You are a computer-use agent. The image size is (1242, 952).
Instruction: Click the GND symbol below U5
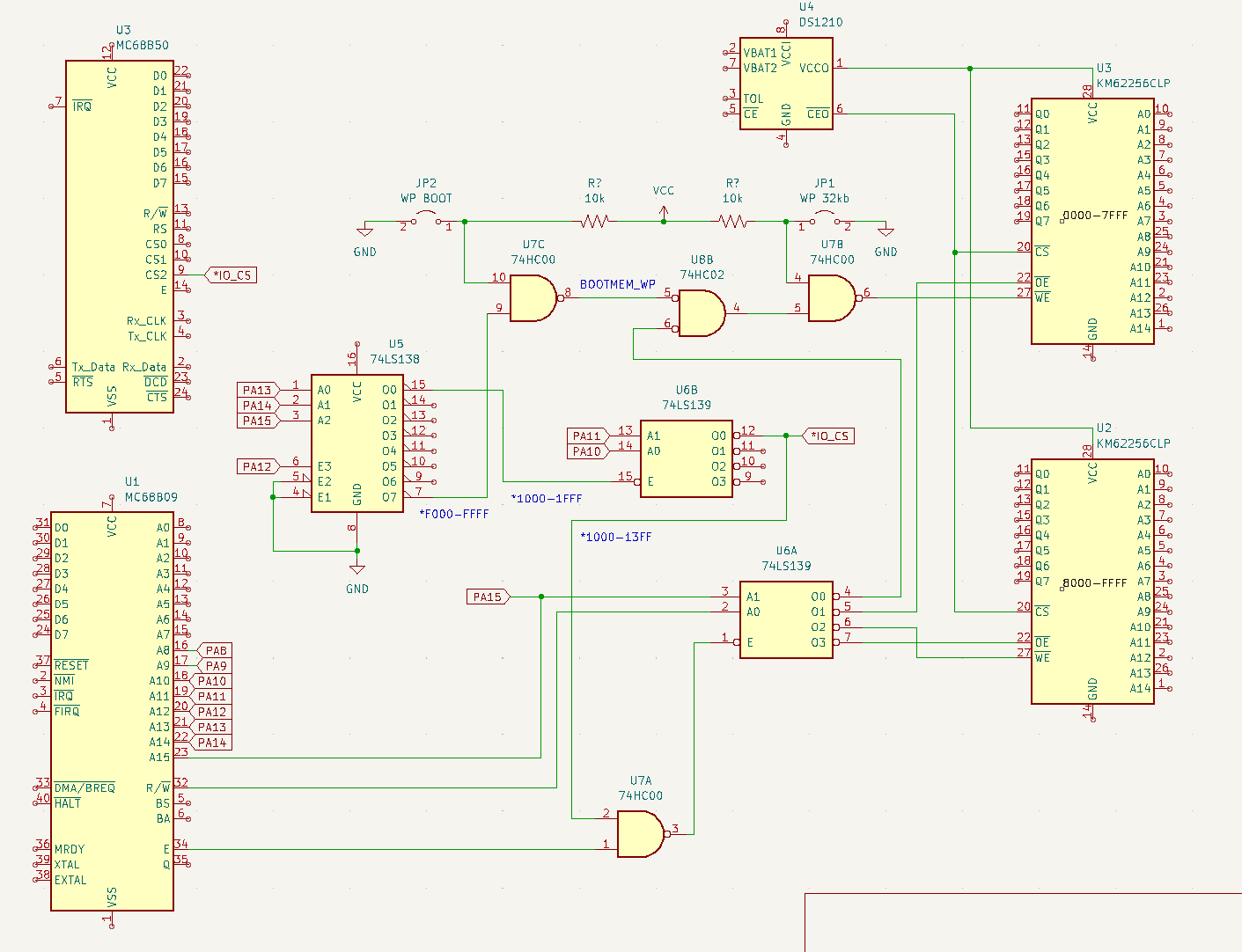357,568
